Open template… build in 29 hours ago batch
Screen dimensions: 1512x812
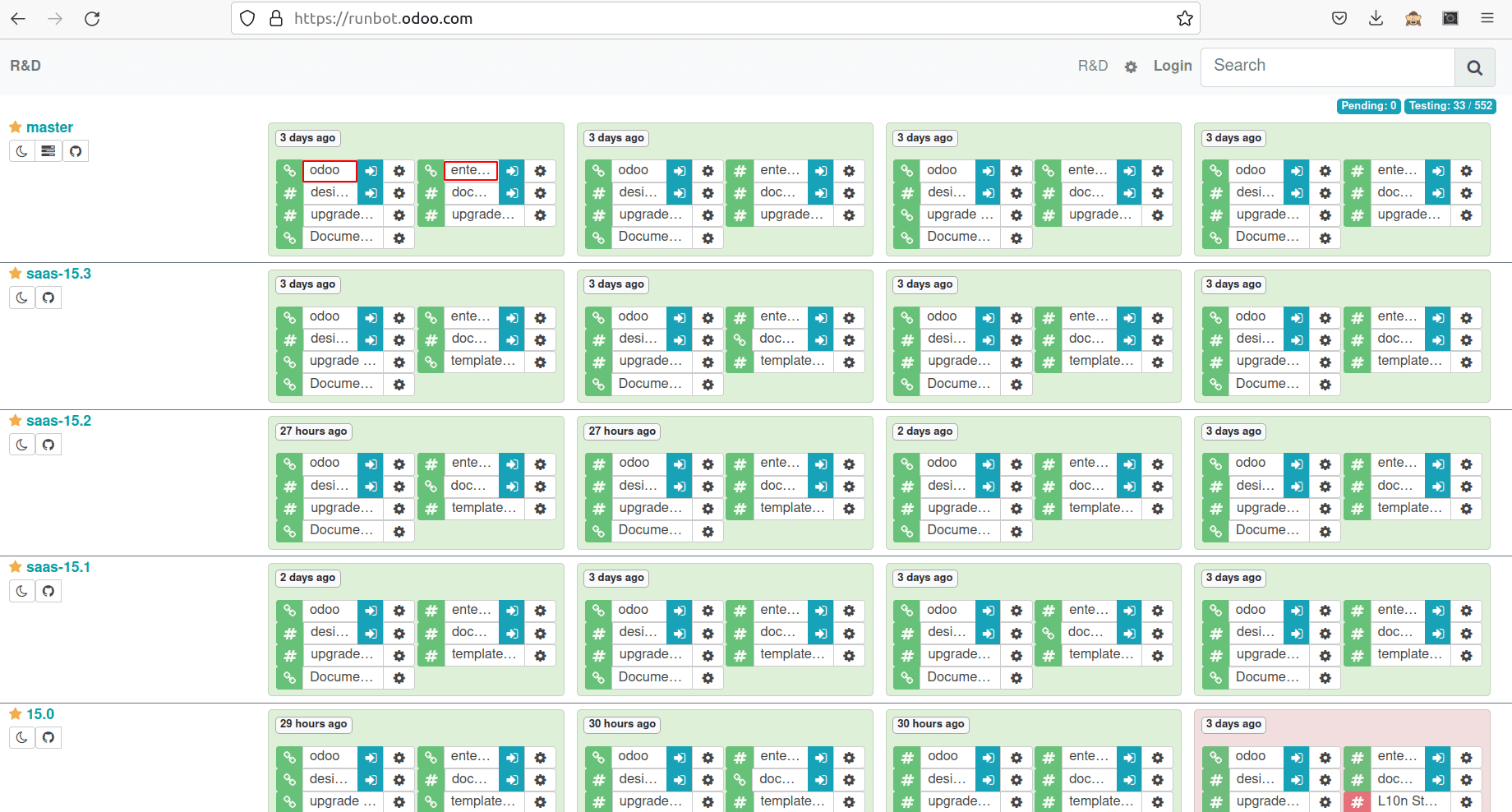point(484,801)
